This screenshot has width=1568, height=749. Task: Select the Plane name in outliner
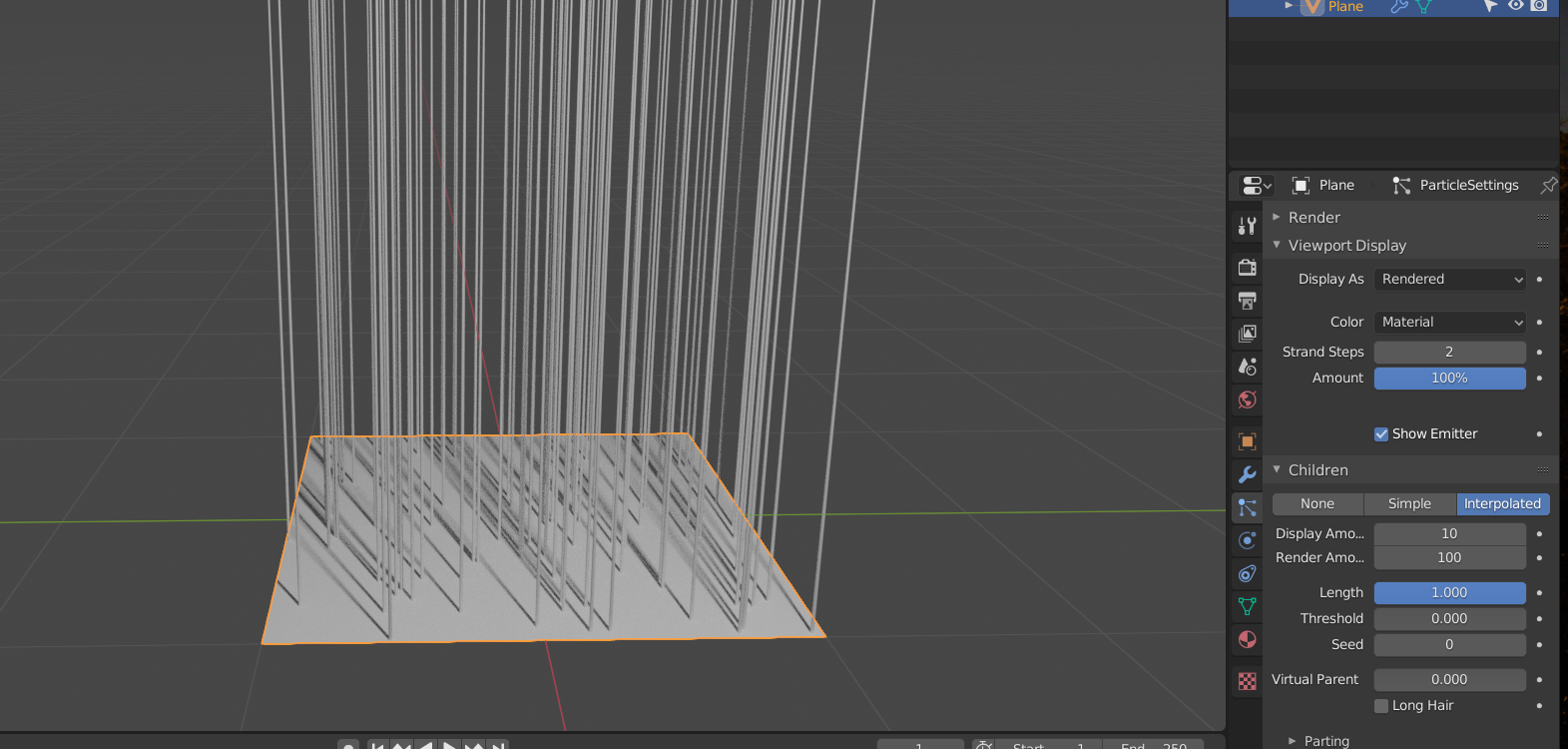point(1345,6)
